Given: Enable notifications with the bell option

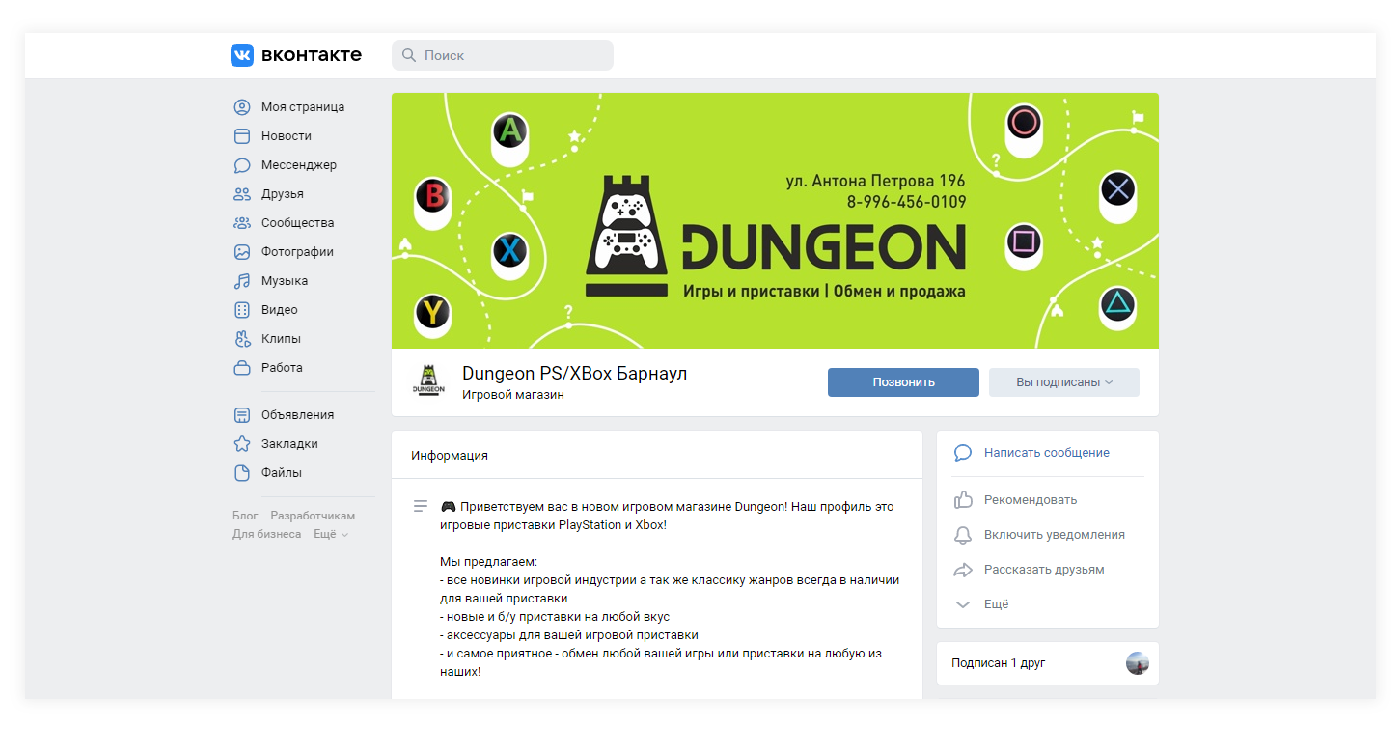Looking at the screenshot, I should 1053,535.
